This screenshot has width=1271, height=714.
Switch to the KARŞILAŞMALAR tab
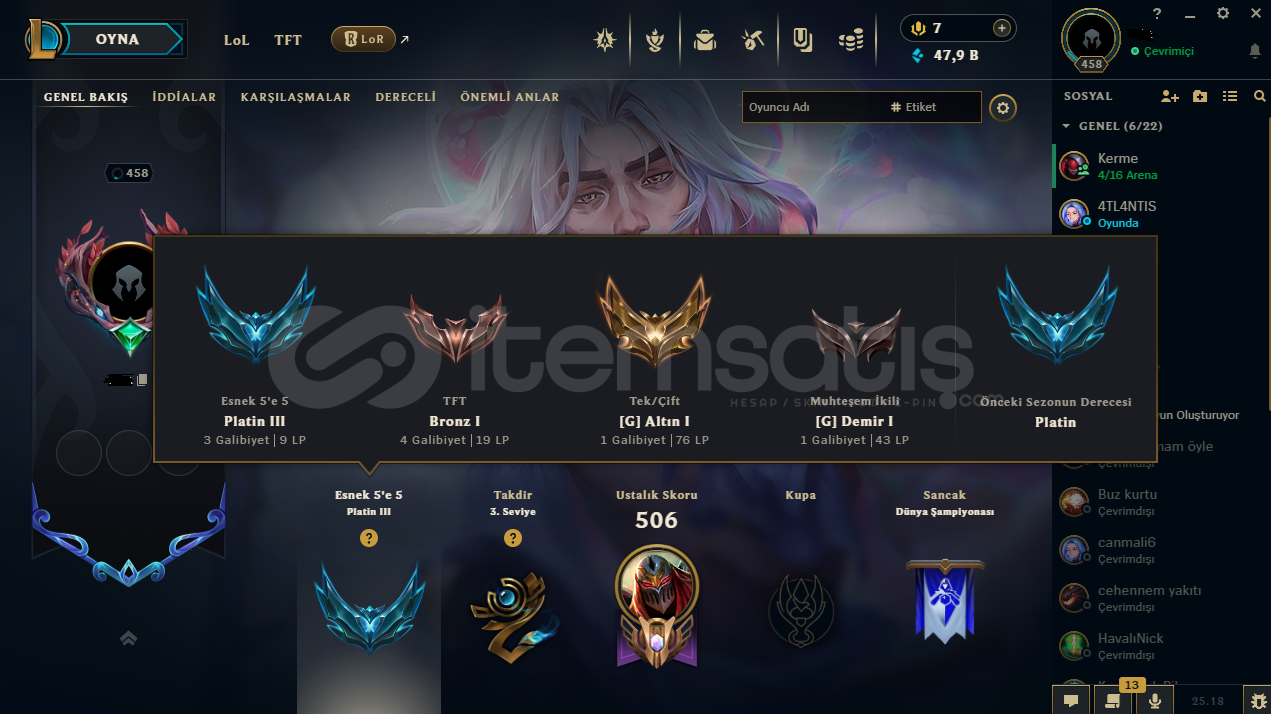pyautogui.click(x=296, y=97)
